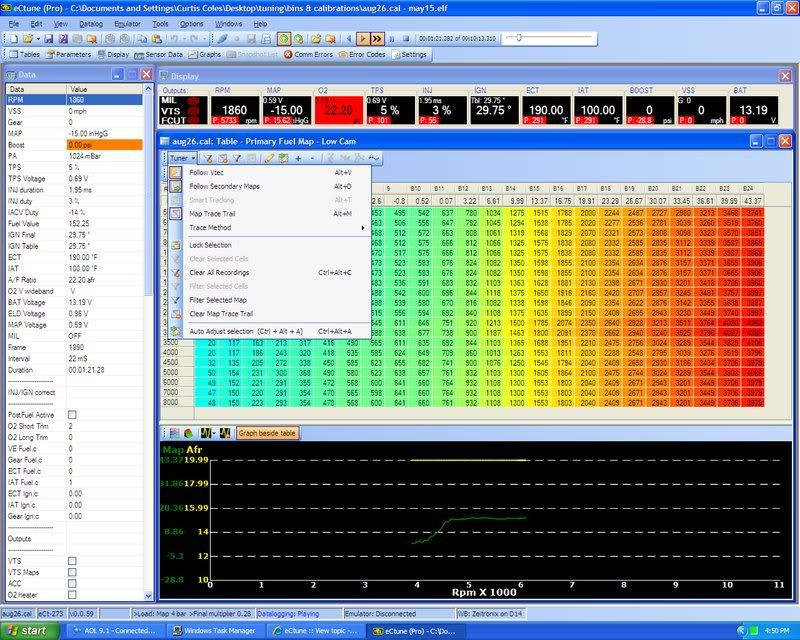Switch to the eCtune View topic taskbar item

click(315, 631)
